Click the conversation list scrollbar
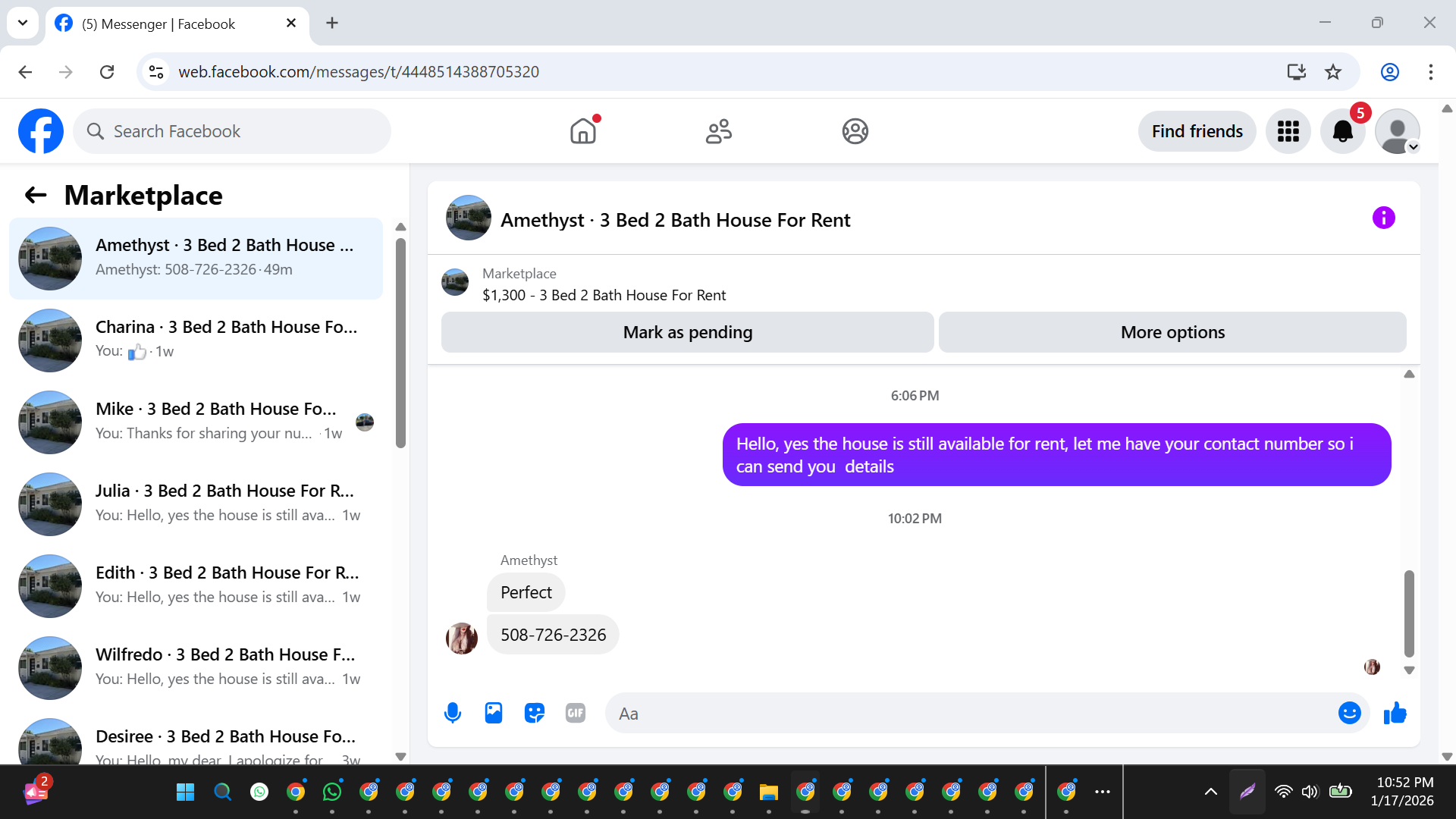Viewport: 1456px width, 819px height. [400, 341]
